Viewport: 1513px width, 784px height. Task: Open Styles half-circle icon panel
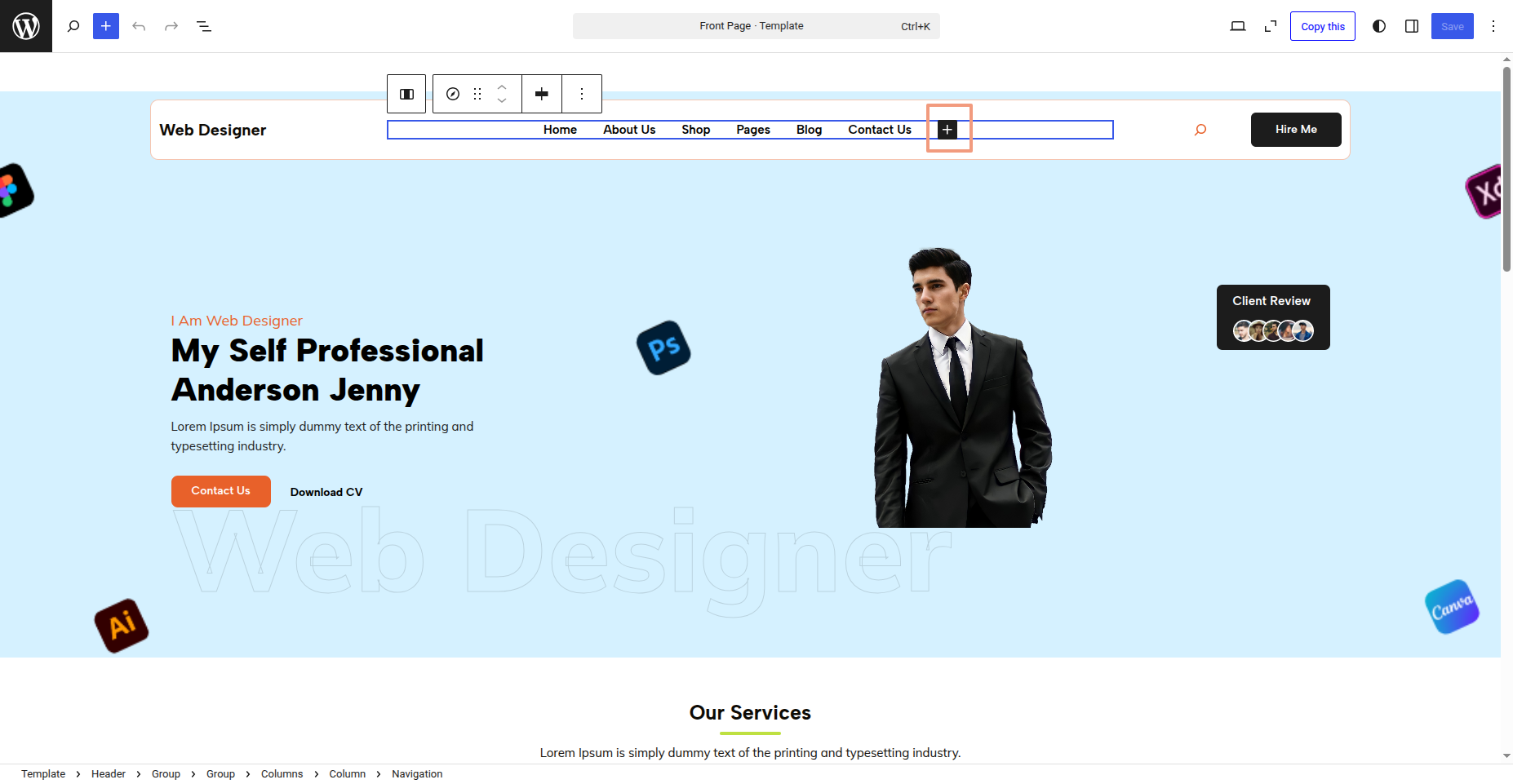tap(1379, 26)
